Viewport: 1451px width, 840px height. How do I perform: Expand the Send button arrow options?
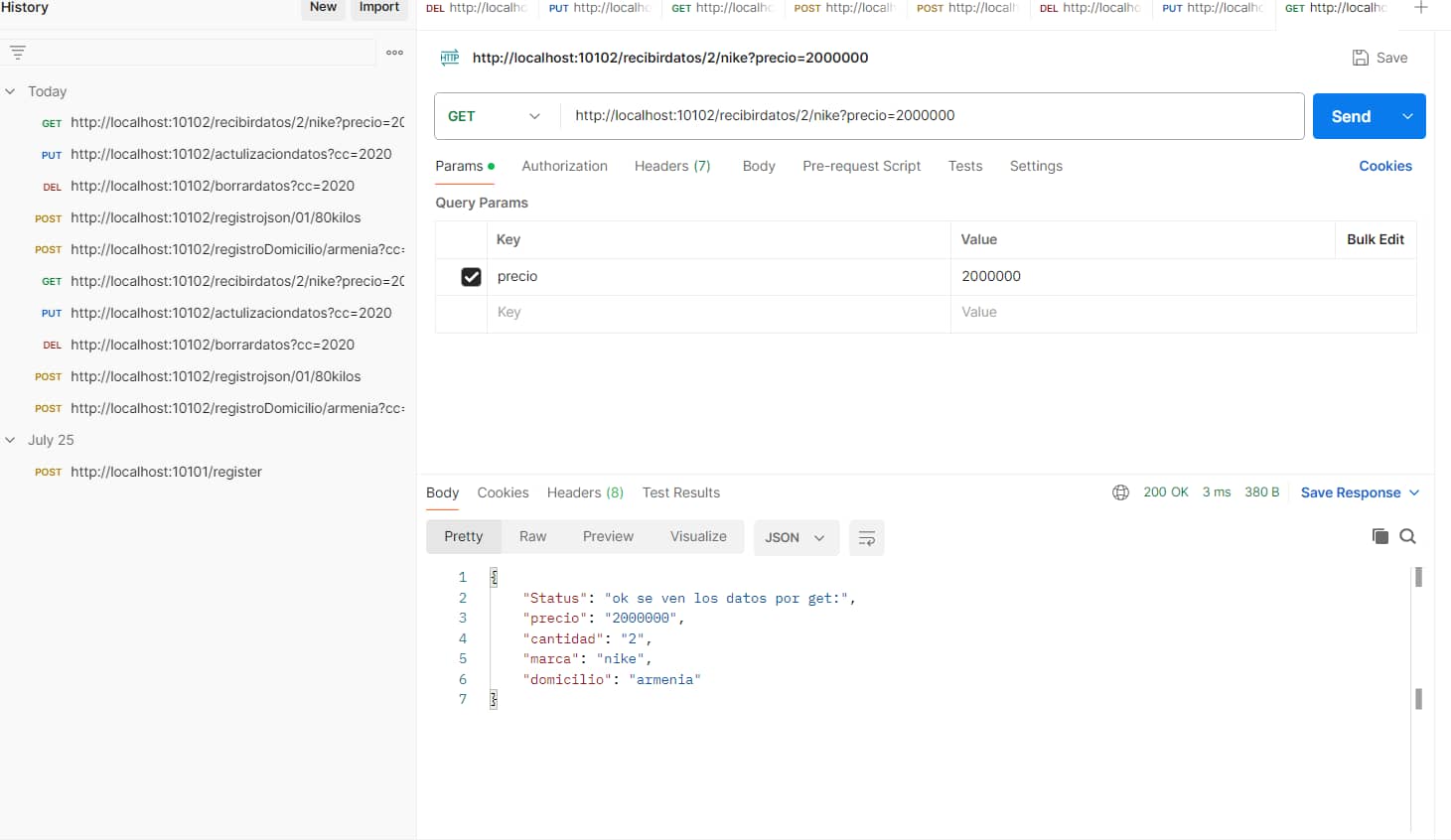coord(1407,116)
